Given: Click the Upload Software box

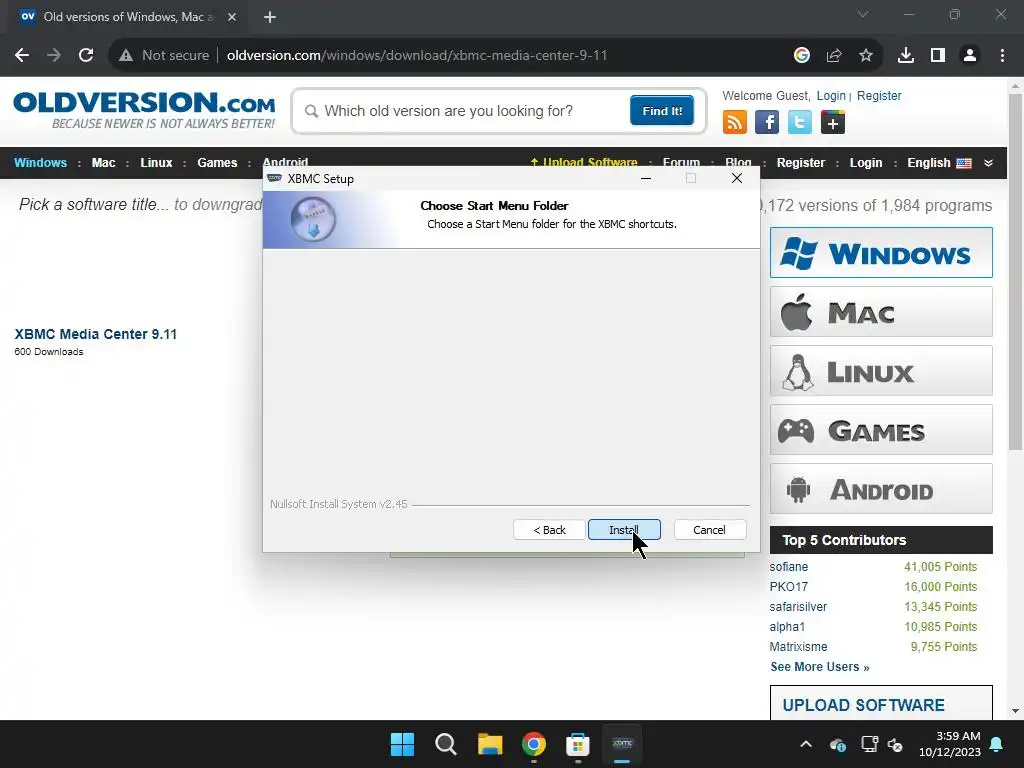Looking at the screenshot, I should [x=881, y=703].
